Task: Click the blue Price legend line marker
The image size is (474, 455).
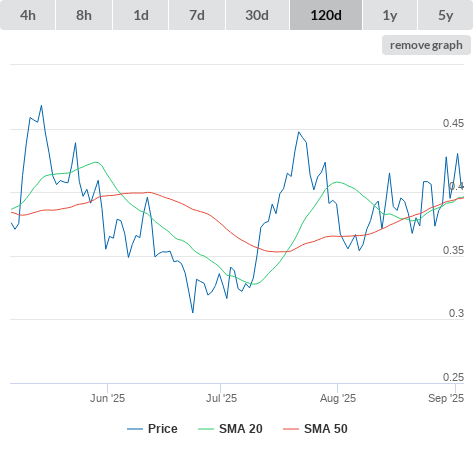Action: (x=135, y=429)
